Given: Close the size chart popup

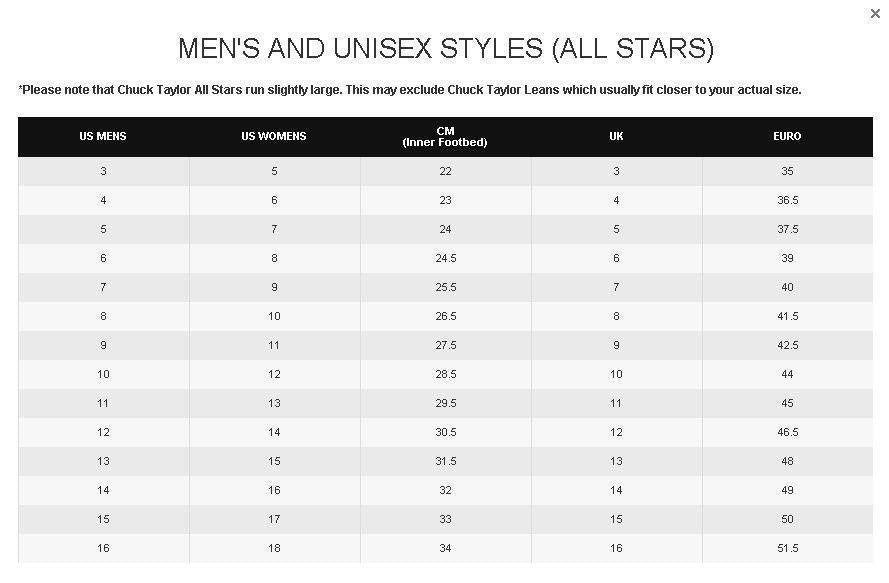Looking at the screenshot, I should point(876,14).
